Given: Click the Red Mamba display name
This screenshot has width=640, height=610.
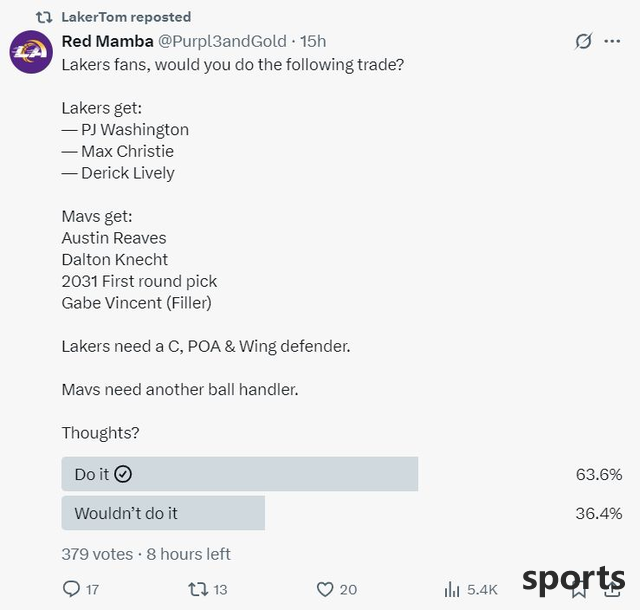Looking at the screenshot, I should point(107,41).
